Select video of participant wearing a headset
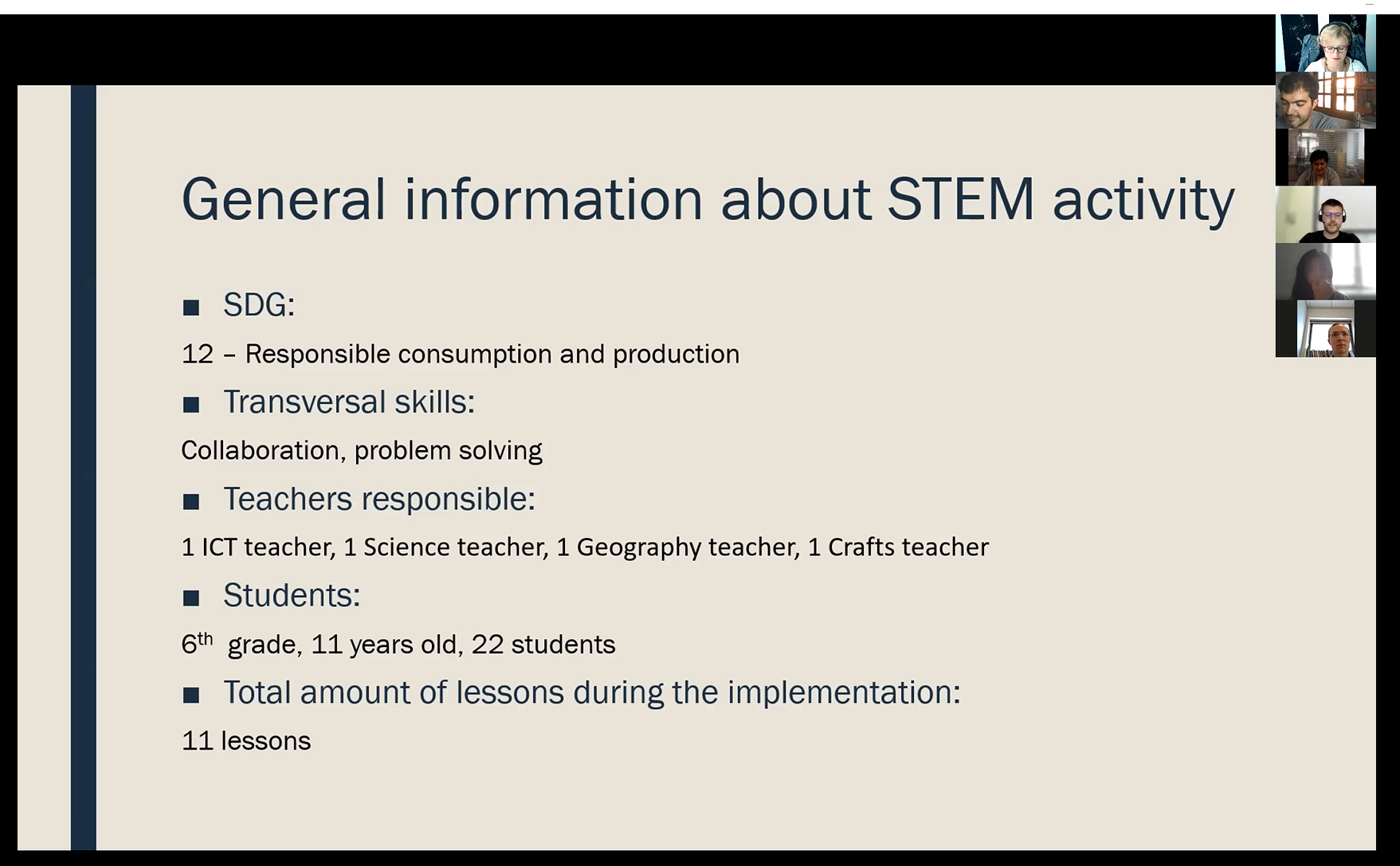The image size is (1400, 866). pyautogui.click(x=1325, y=214)
